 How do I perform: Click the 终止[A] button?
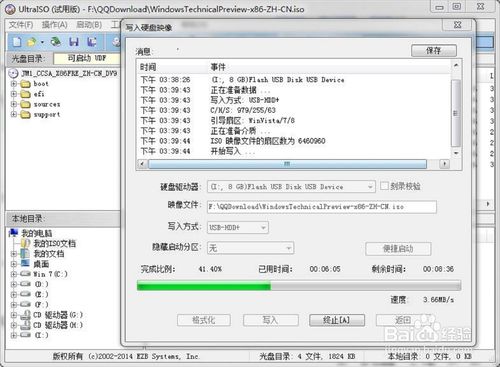tap(337, 320)
